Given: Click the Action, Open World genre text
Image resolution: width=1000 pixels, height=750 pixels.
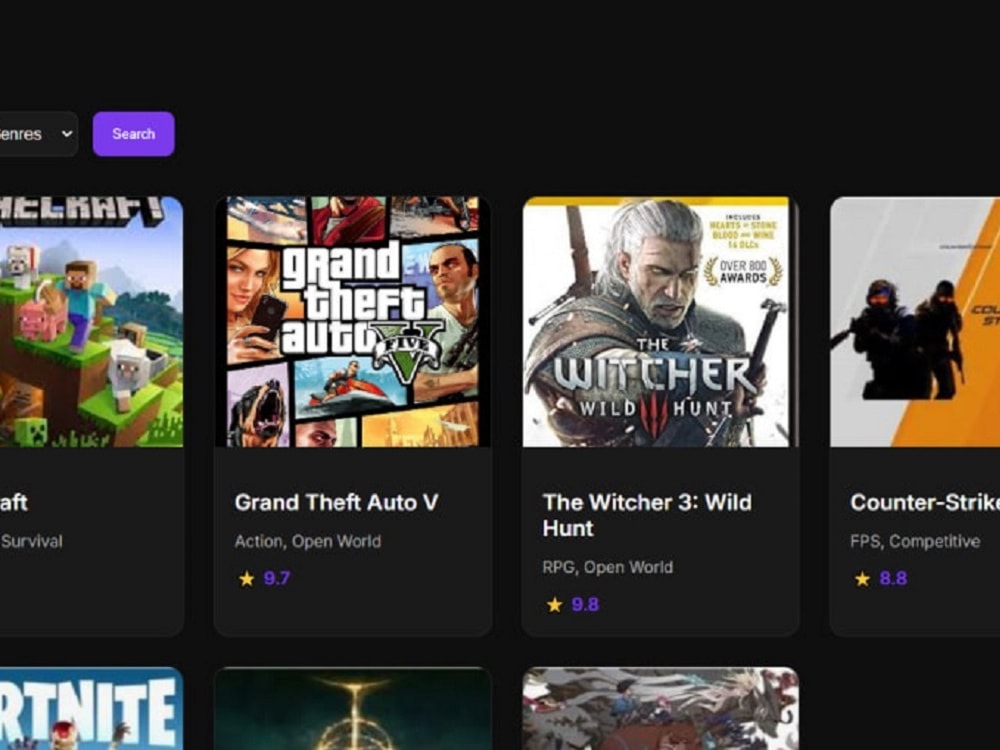Looking at the screenshot, I should click(307, 541).
